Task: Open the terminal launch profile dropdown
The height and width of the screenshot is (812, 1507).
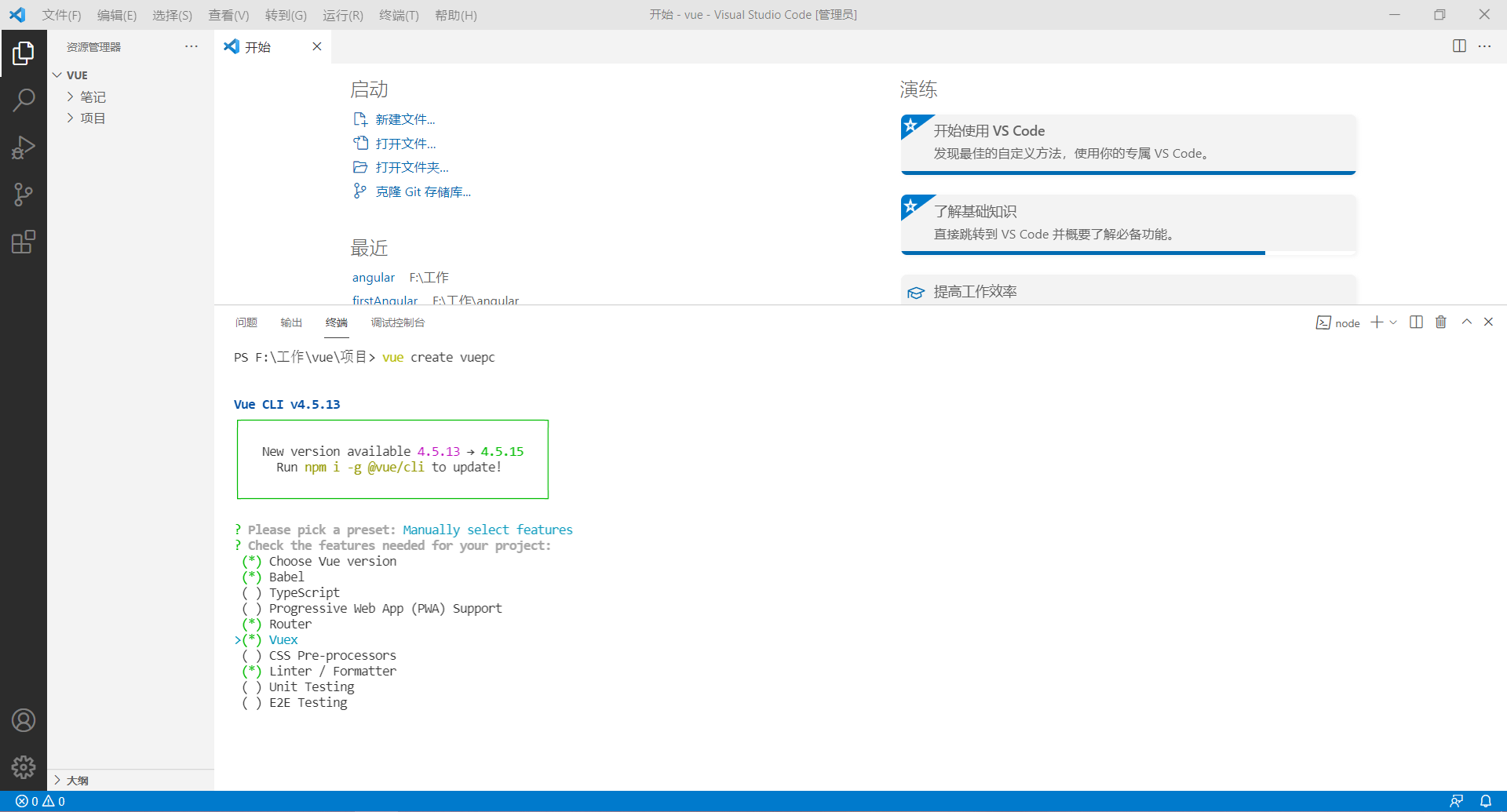Action: 1393,322
